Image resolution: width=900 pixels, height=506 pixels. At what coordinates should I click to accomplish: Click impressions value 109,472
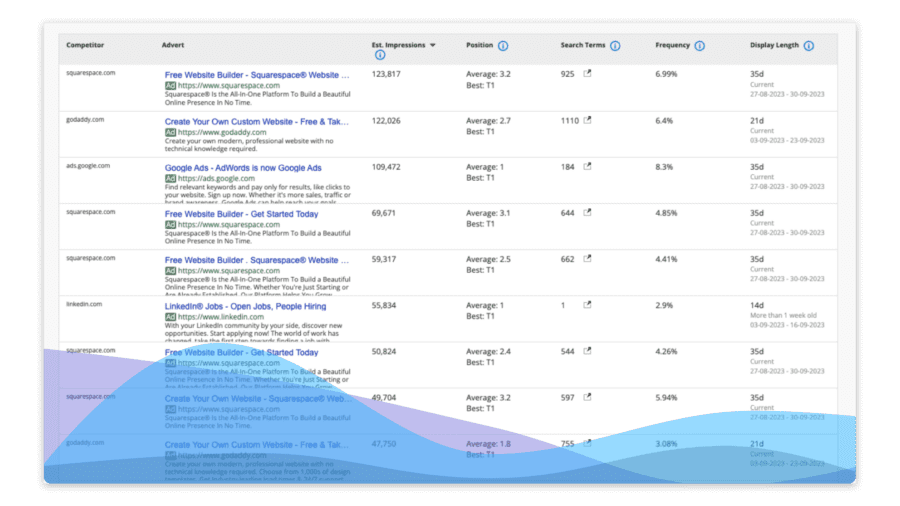[x=386, y=167]
